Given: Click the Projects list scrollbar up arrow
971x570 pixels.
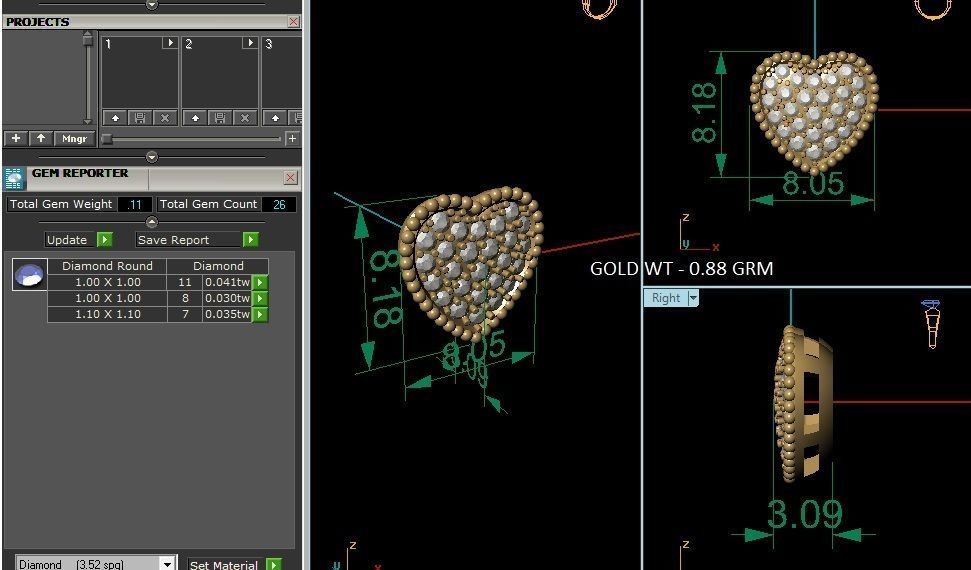Looking at the screenshot, I should click(x=88, y=35).
